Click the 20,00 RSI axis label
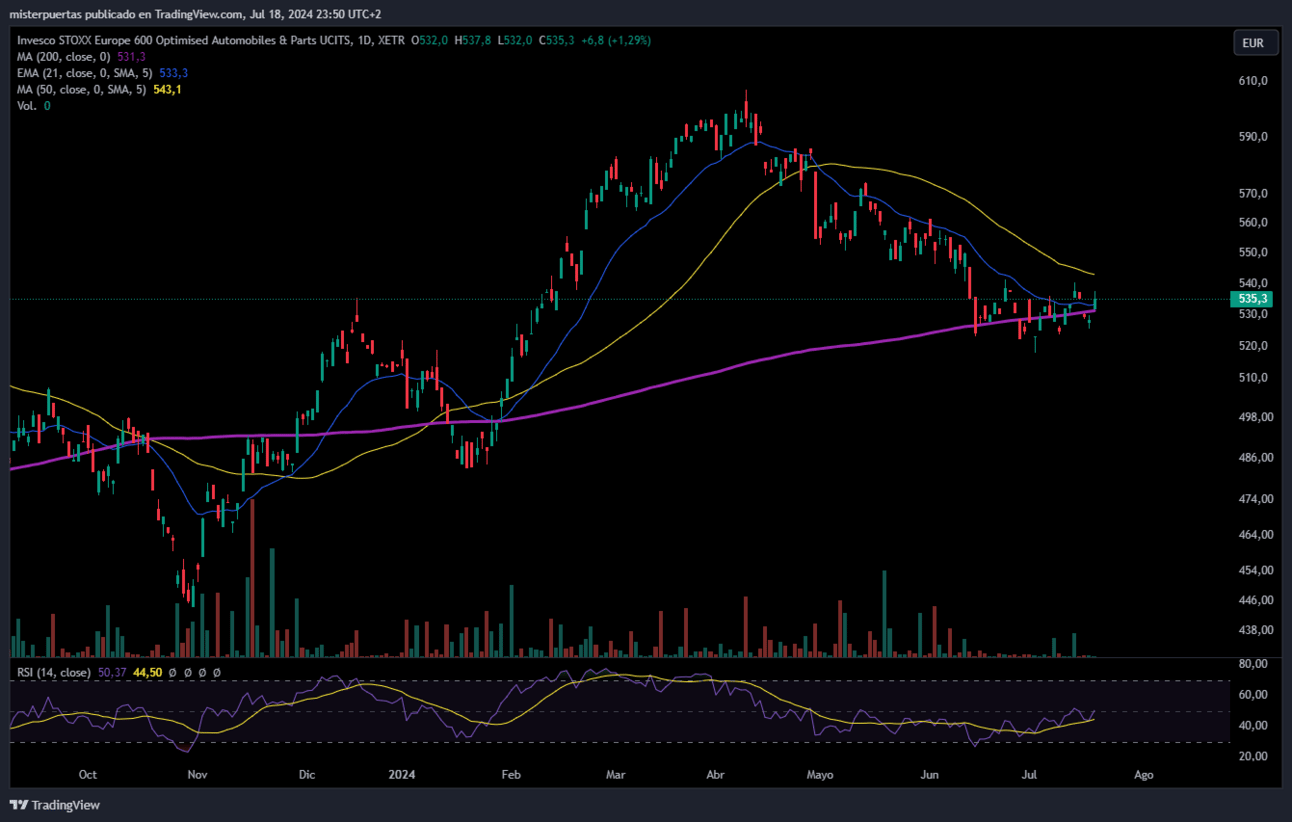The height and width of the screenshot is (822, 1292). click(x=1254, y=756)
